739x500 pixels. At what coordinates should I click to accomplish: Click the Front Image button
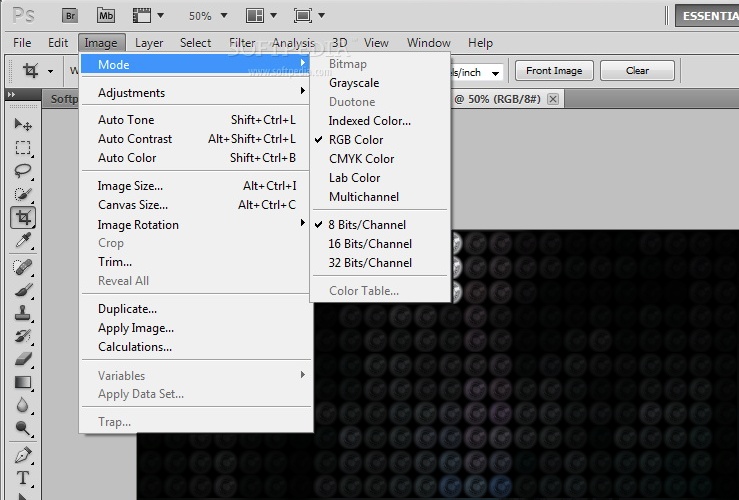tap(554, 71)
